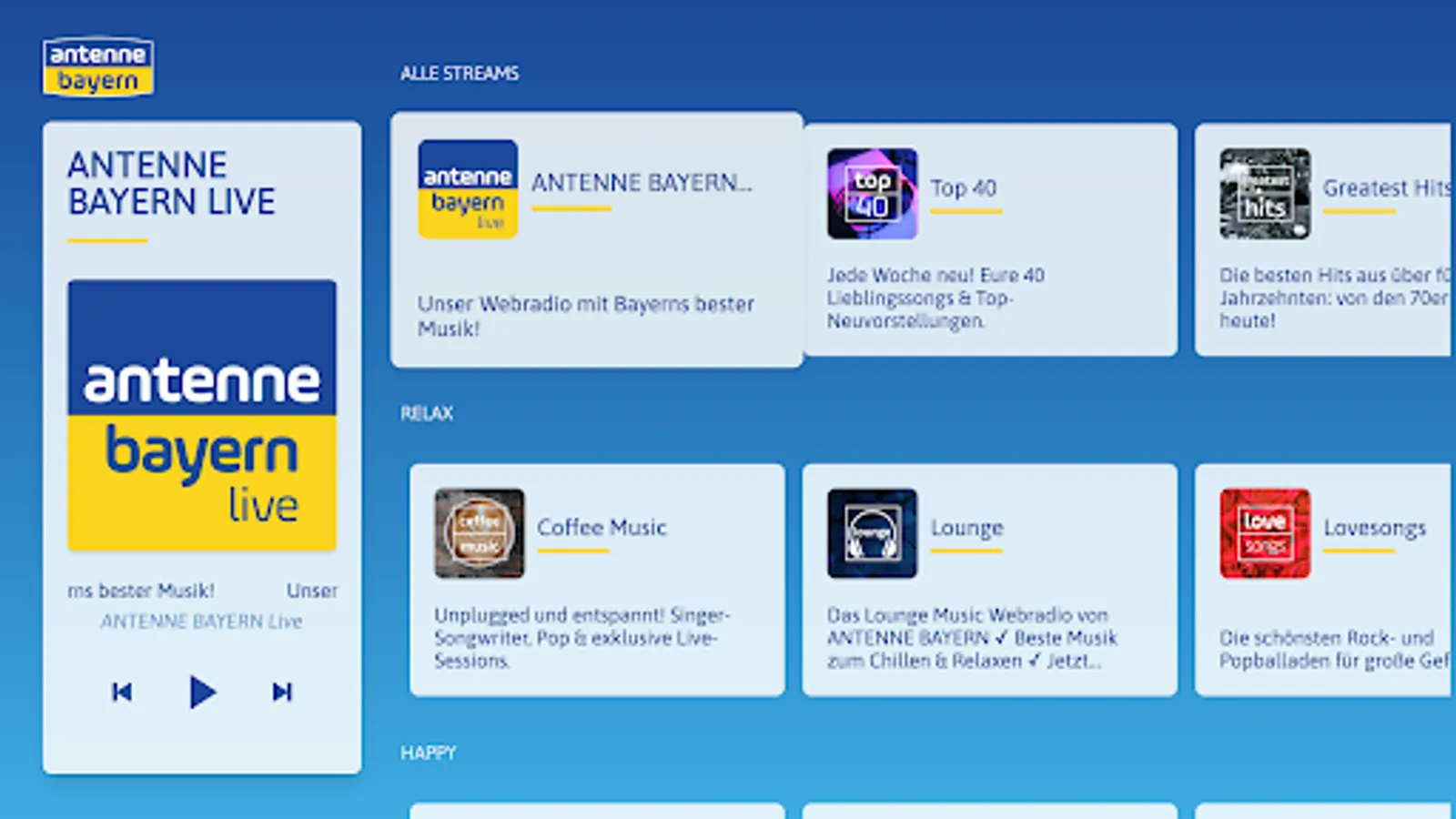Jump to the previous station
Image resolution: width=1456 pixels, height=819 pixels.
pos(122,692)
